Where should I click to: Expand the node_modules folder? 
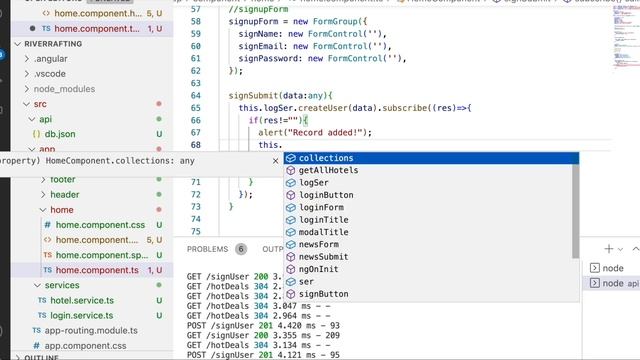[x=27, y=89]
